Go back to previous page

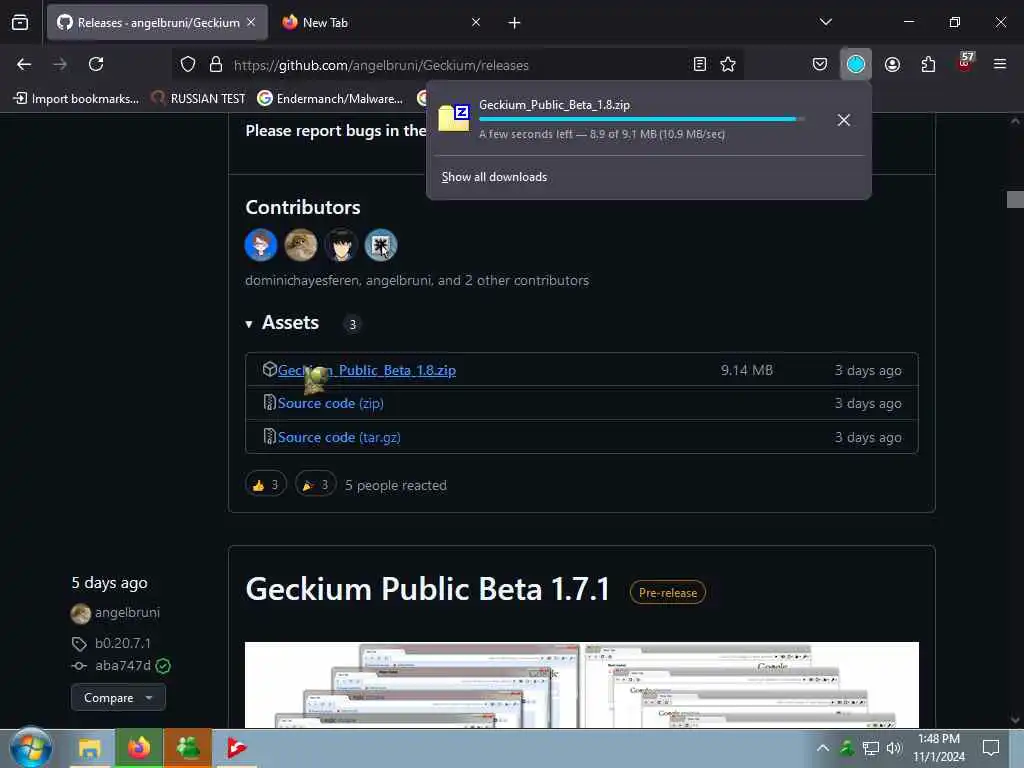[x=24, y=64]
